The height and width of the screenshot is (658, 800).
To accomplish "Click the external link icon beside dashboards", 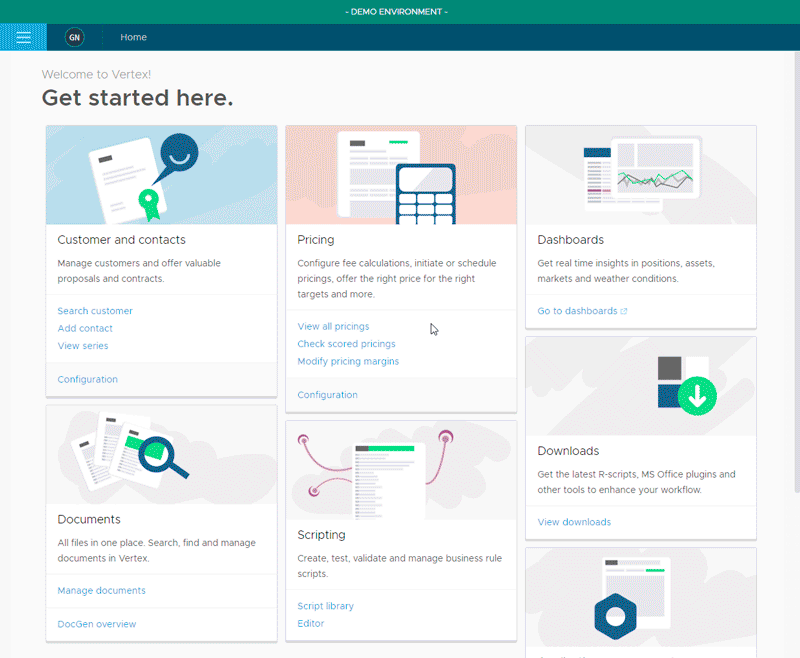I will [x=623, y=311].
